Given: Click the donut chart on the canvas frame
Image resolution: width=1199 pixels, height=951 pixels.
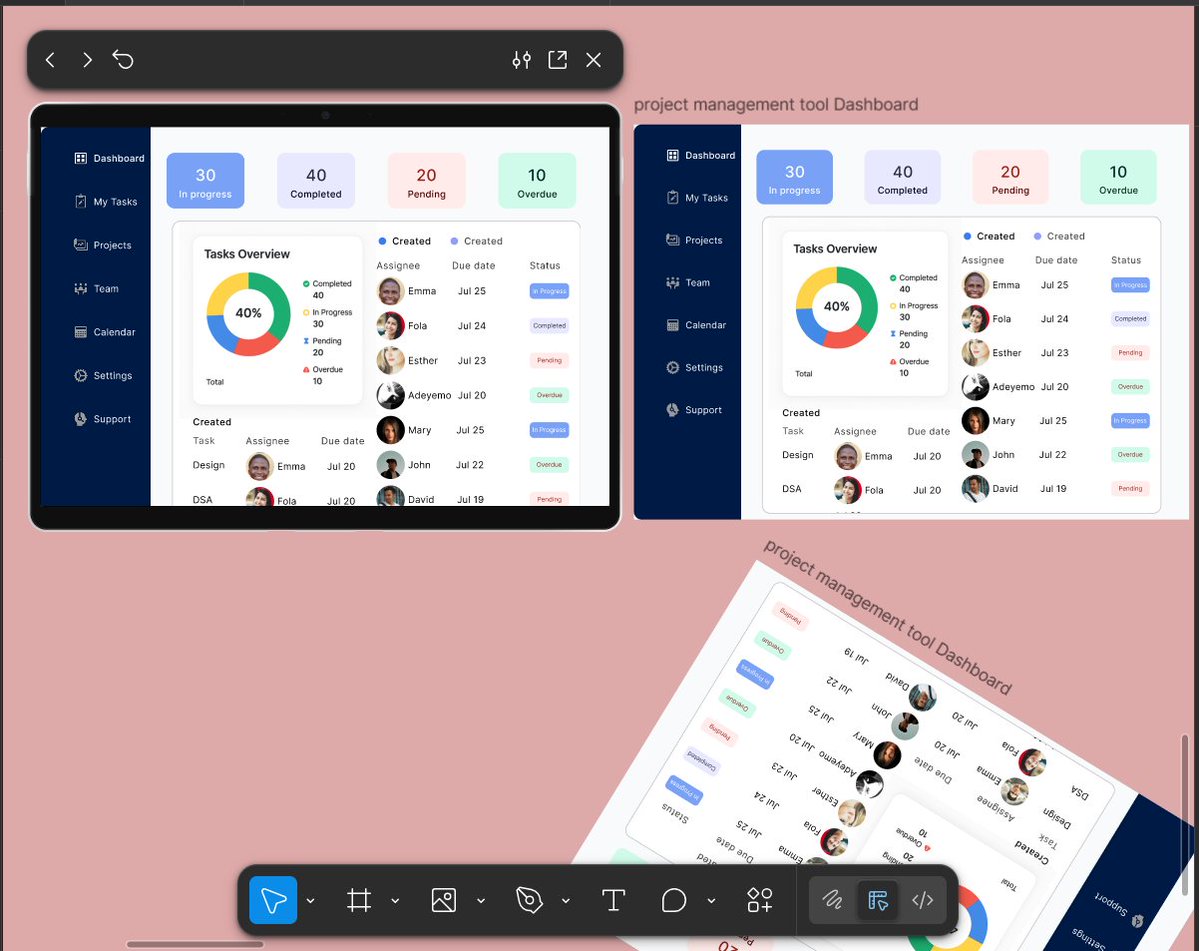Looking at the screenshot, I should [837, 307].
